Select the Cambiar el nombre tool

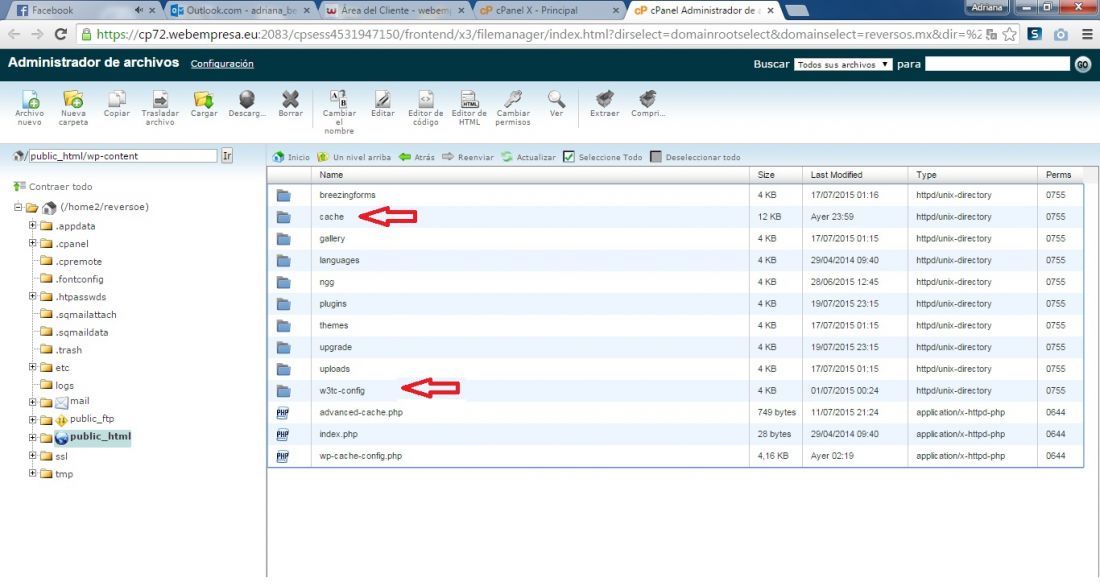(339, 112)
